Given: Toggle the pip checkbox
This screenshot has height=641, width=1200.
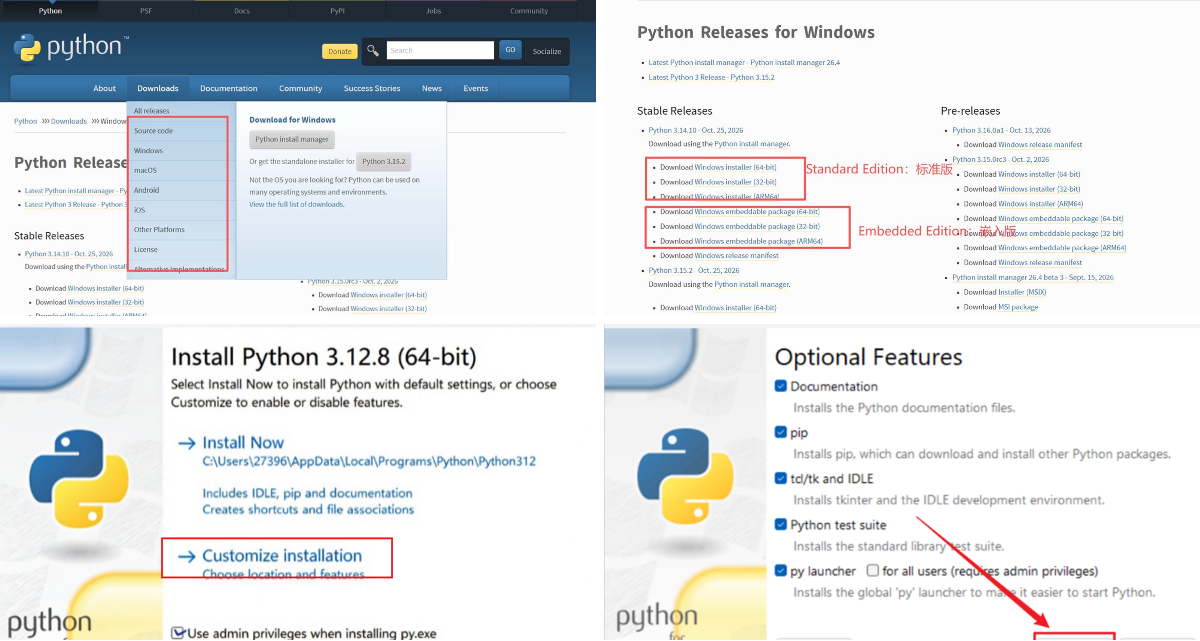Looking at the screenshot, I should coord(781,432).
